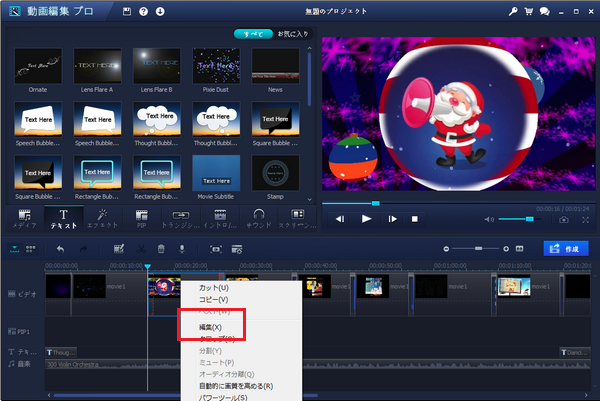This screenshot has height=401, width=600.
Task: Open the key registration icon
Action: (513, 12)
